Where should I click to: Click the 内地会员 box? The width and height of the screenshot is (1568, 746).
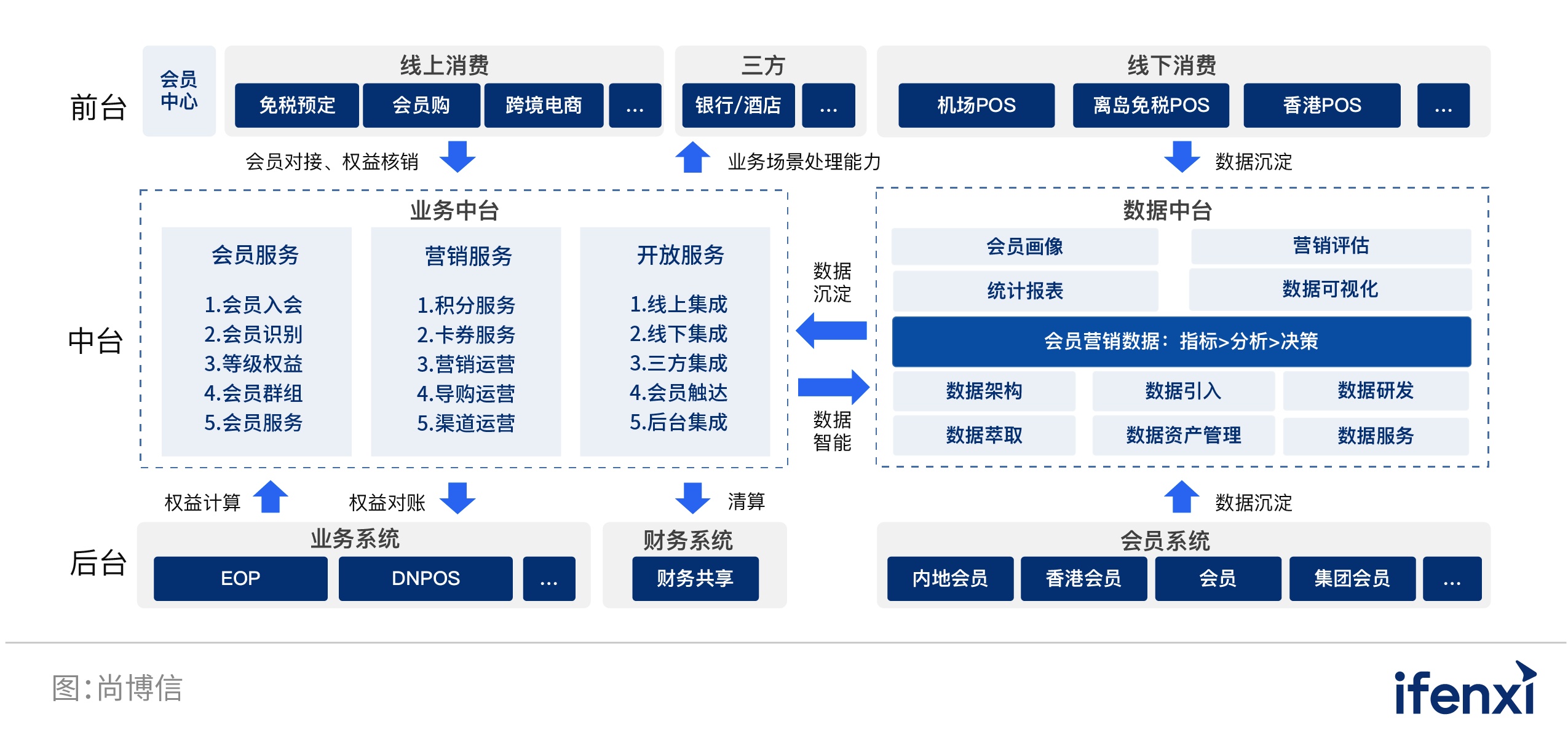[950, 578]
